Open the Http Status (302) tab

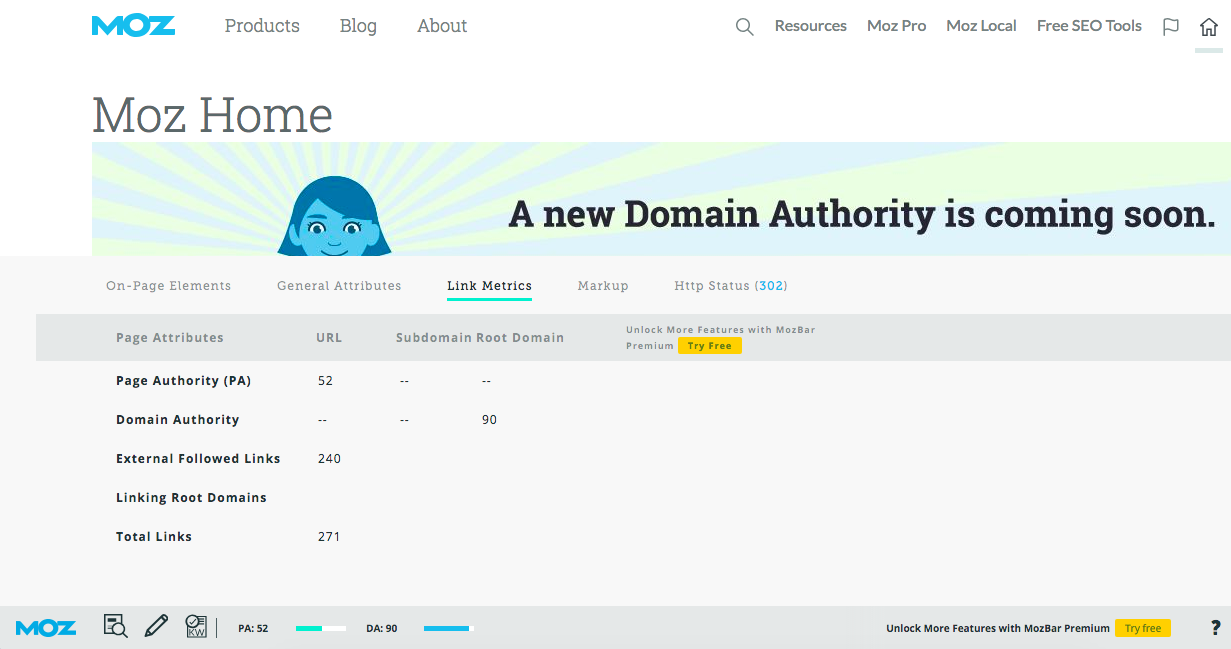pos(730,285)
